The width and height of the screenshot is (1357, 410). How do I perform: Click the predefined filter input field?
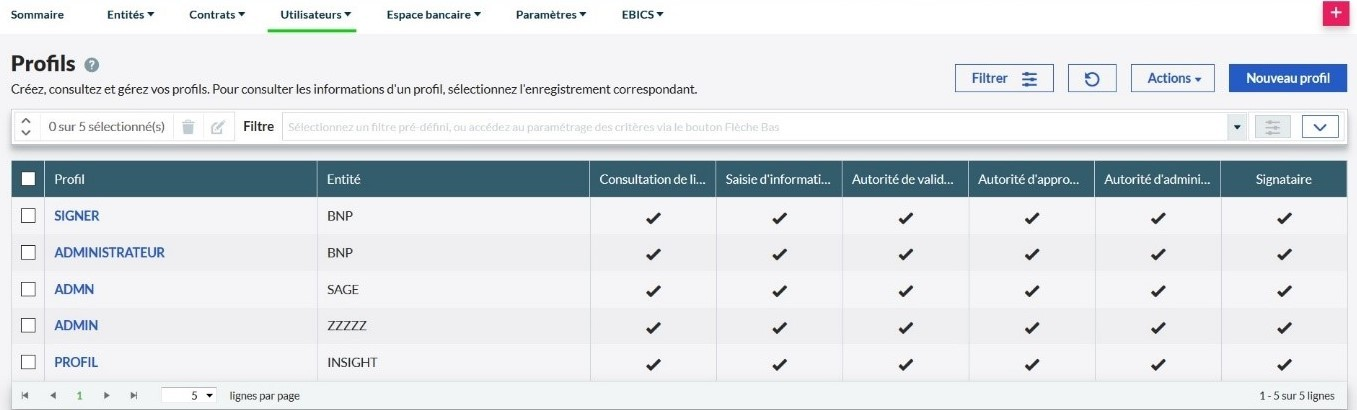pyautogui.click(x=755, y=127)
